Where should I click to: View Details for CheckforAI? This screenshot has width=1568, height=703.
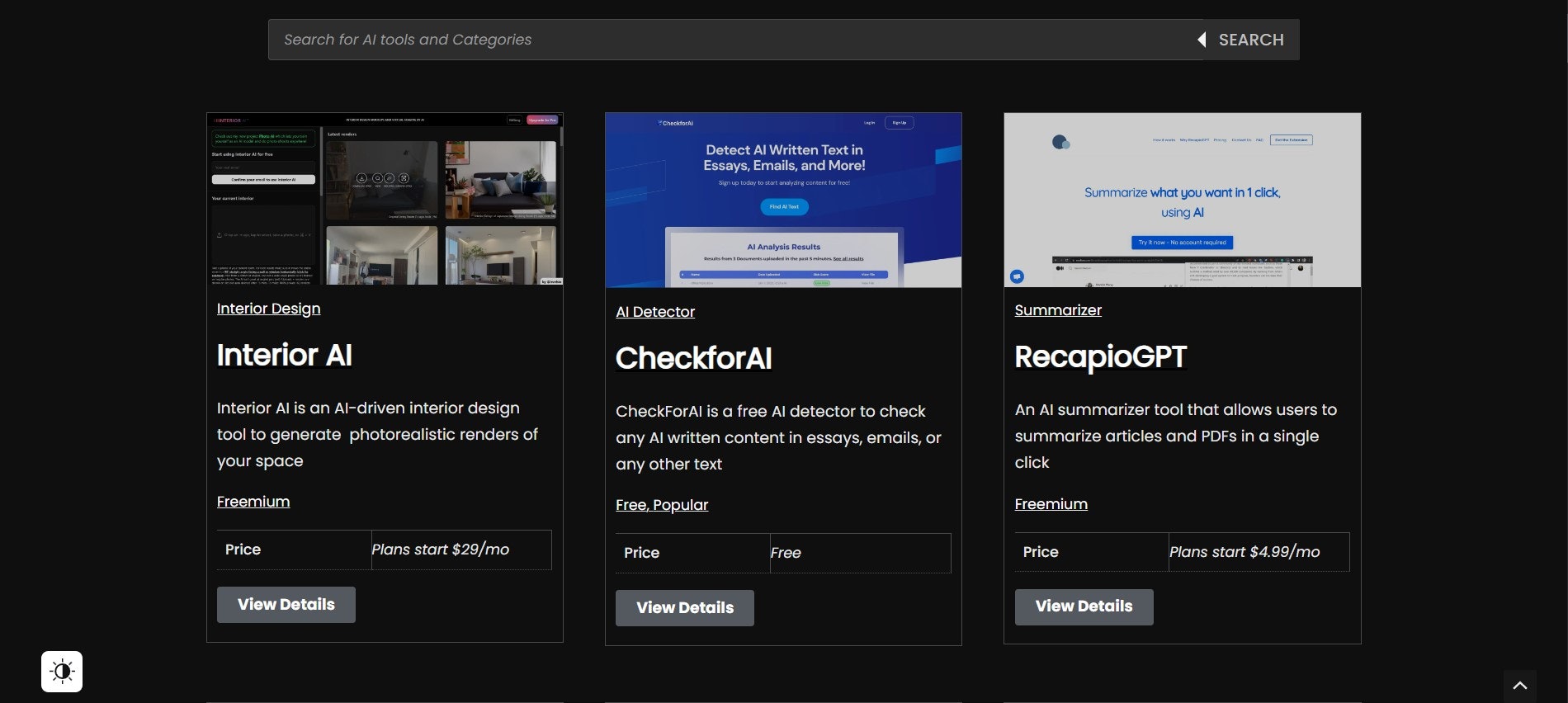[x=685, y=608]
